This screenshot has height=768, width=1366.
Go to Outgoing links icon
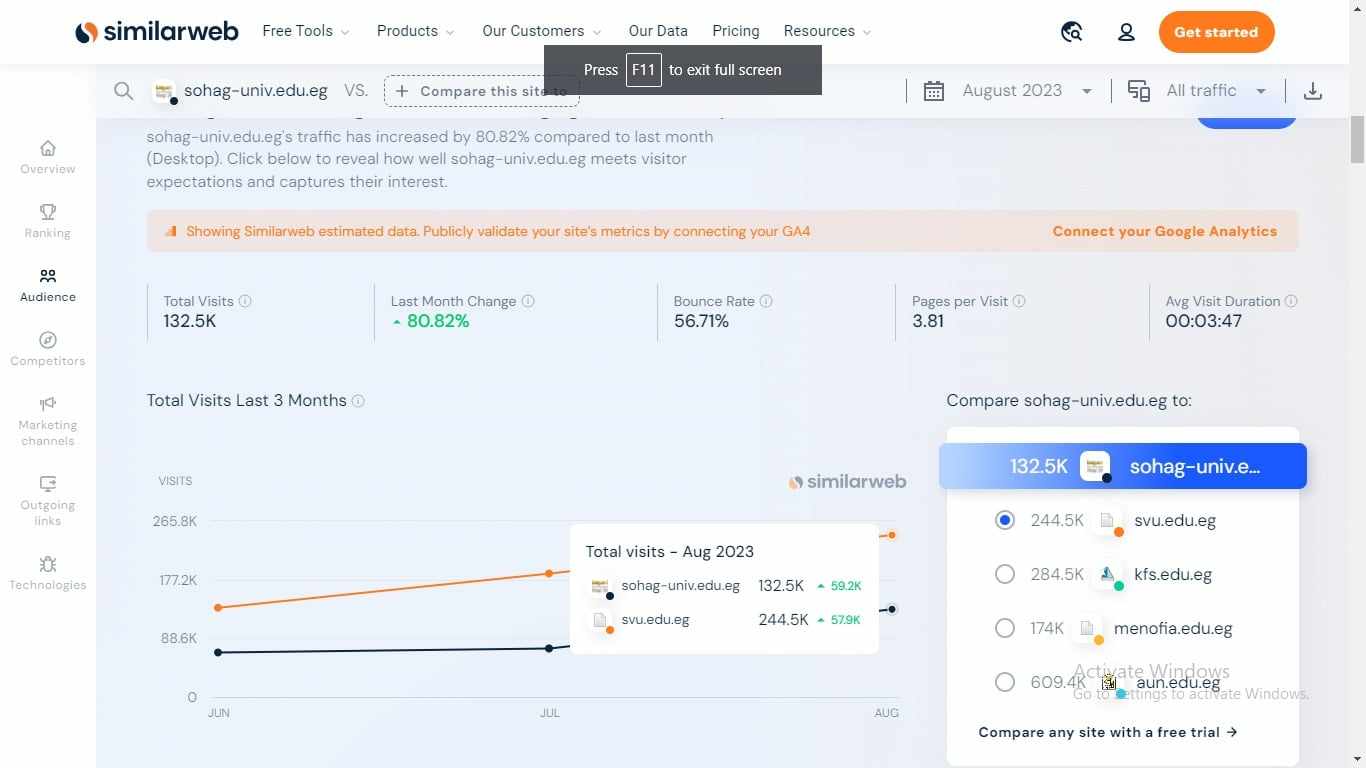click(47, 484)
